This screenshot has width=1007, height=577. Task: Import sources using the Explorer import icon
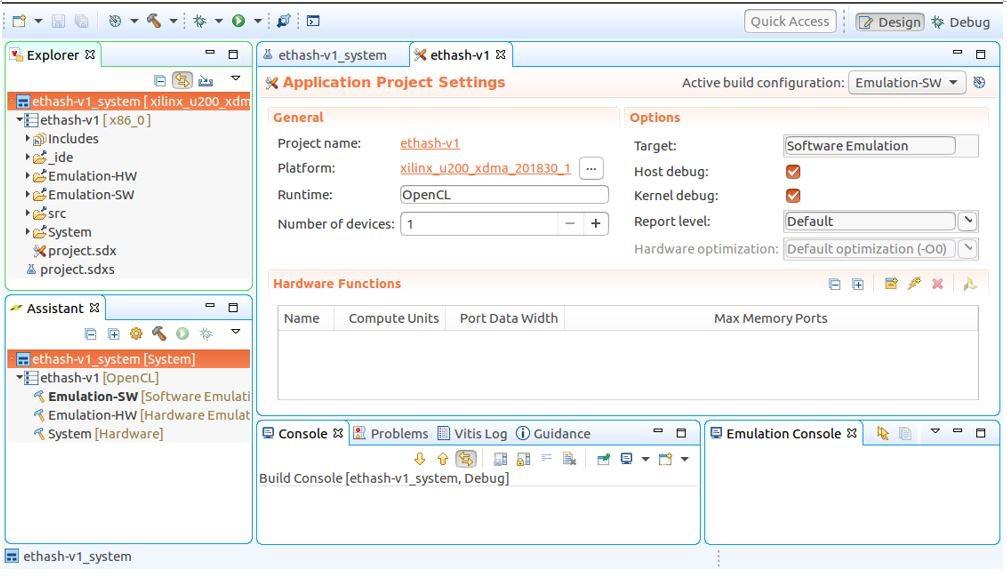click(x=206, y=80)
